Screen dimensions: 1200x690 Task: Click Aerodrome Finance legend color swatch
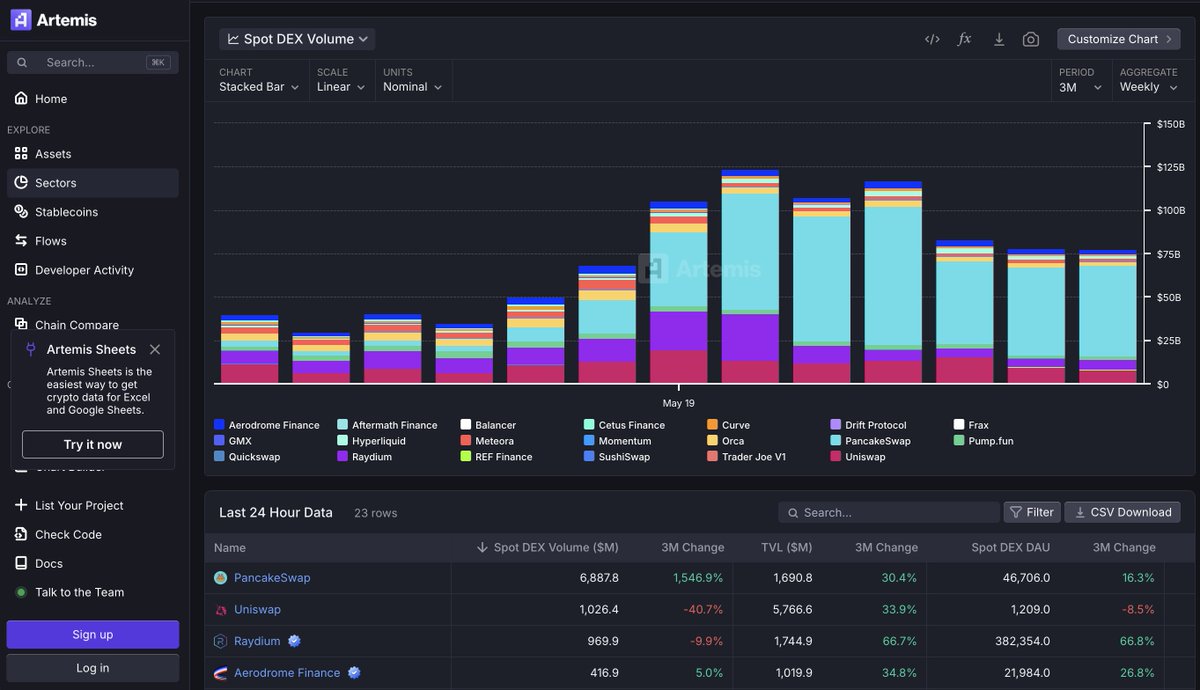pyautogui.click(x=219, y=425)
